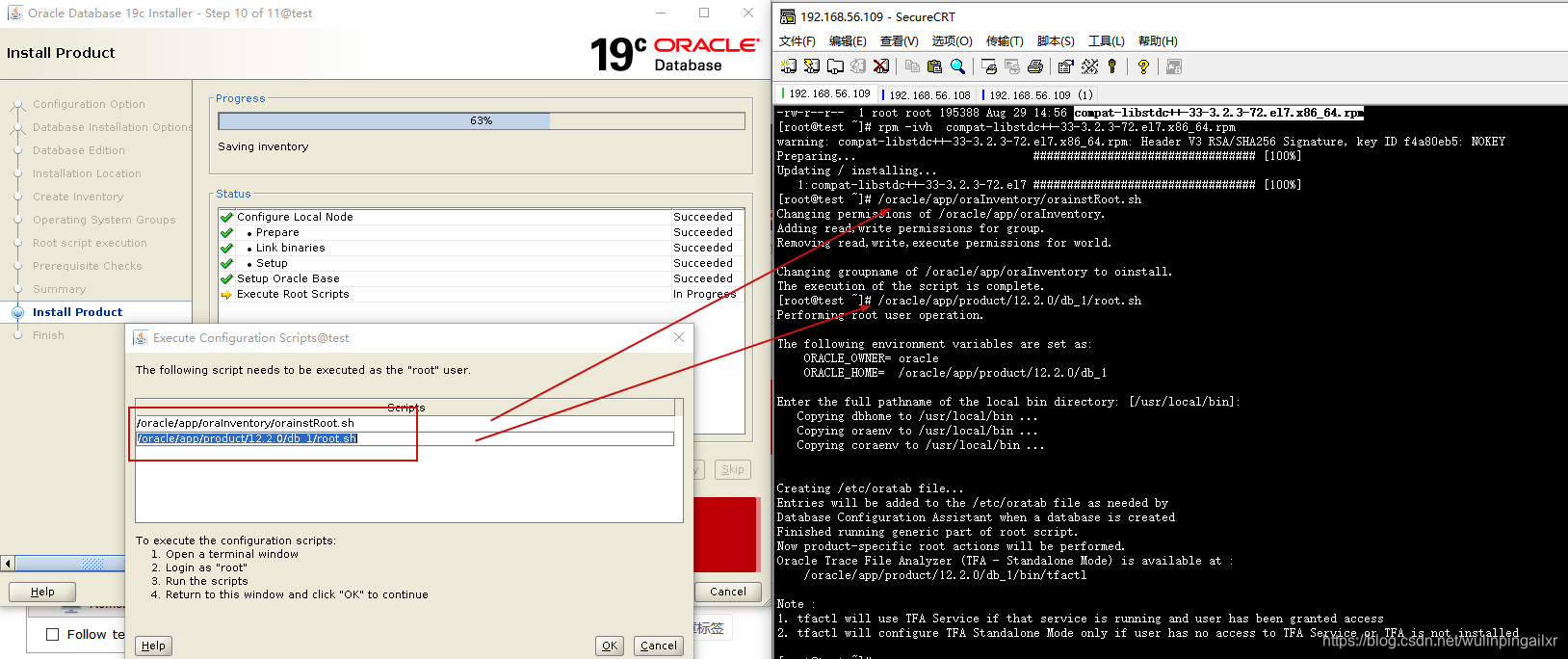Open the 帮助(H) menu
This screenshot has height=659, width=1568.
tap(1158, 40)
